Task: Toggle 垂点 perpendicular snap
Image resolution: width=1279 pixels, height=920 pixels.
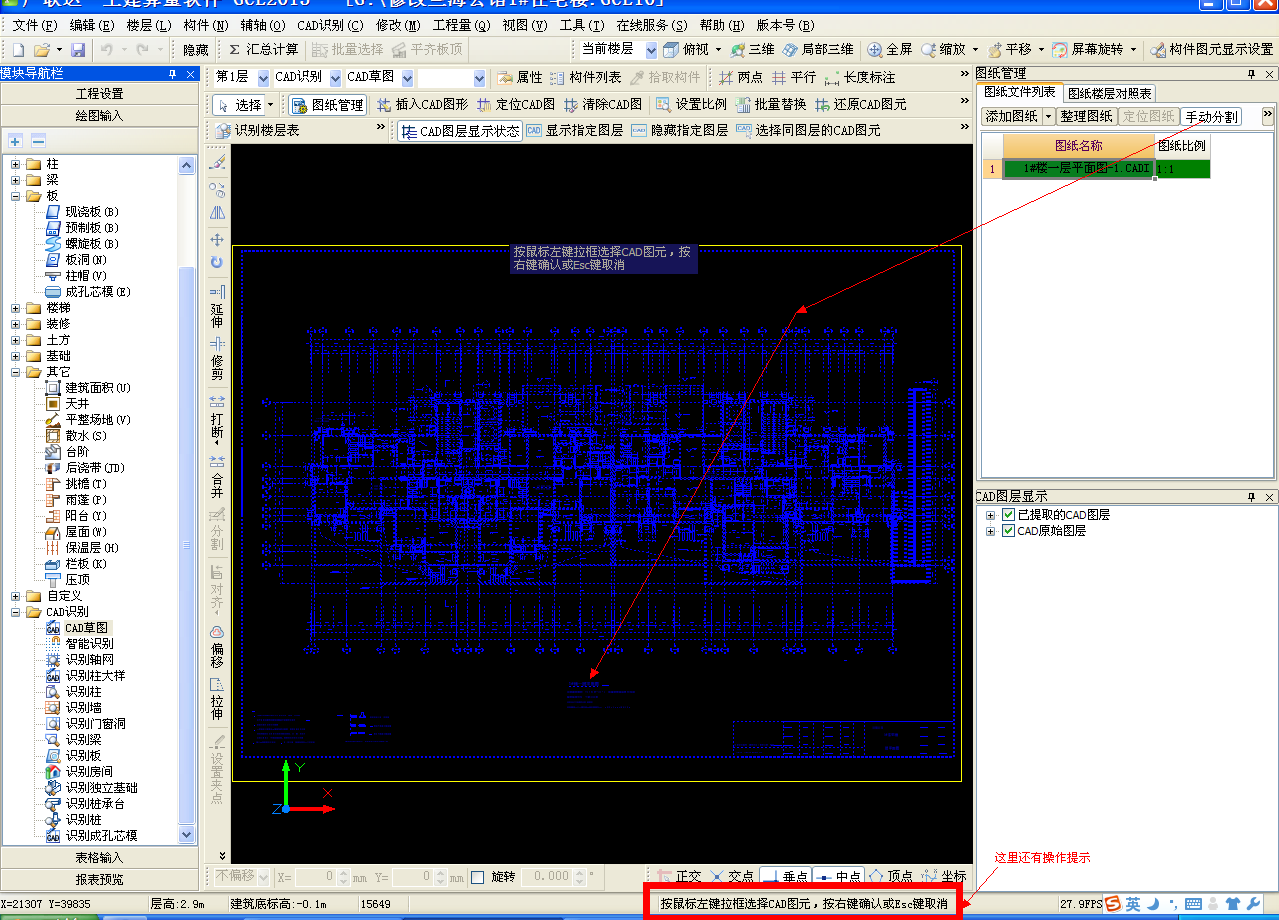Action: pyautogui.click(x=784, y=877)
